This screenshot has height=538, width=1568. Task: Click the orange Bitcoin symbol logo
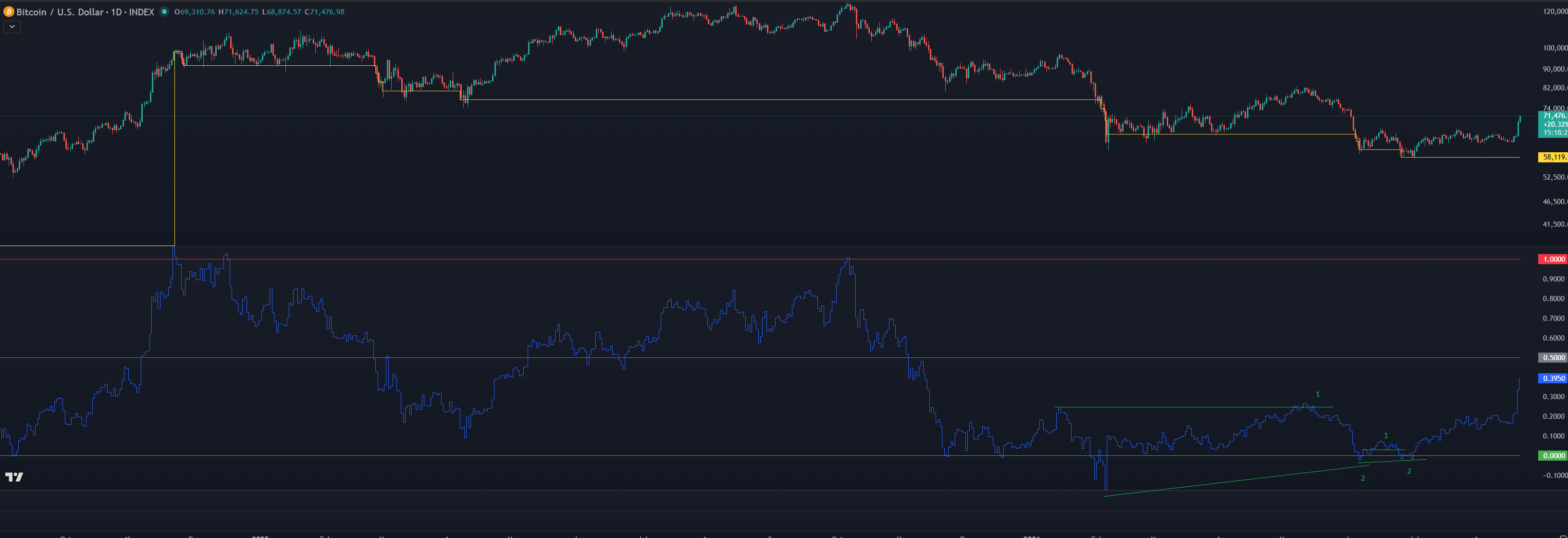pos(9,12)
